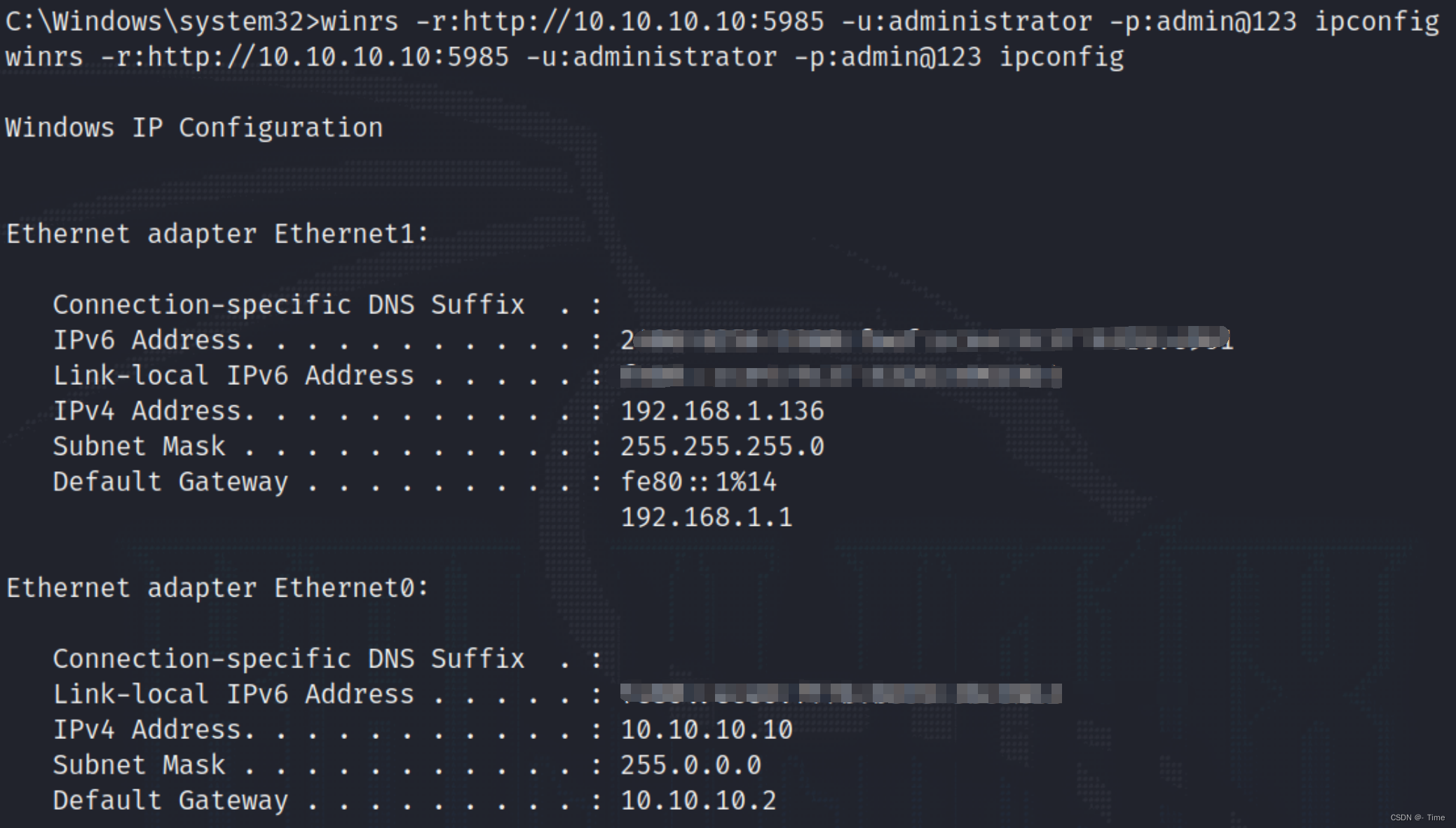1456x828 pixels.
Task: Click the winrs command on the prompt line
Action: point(880,22)
